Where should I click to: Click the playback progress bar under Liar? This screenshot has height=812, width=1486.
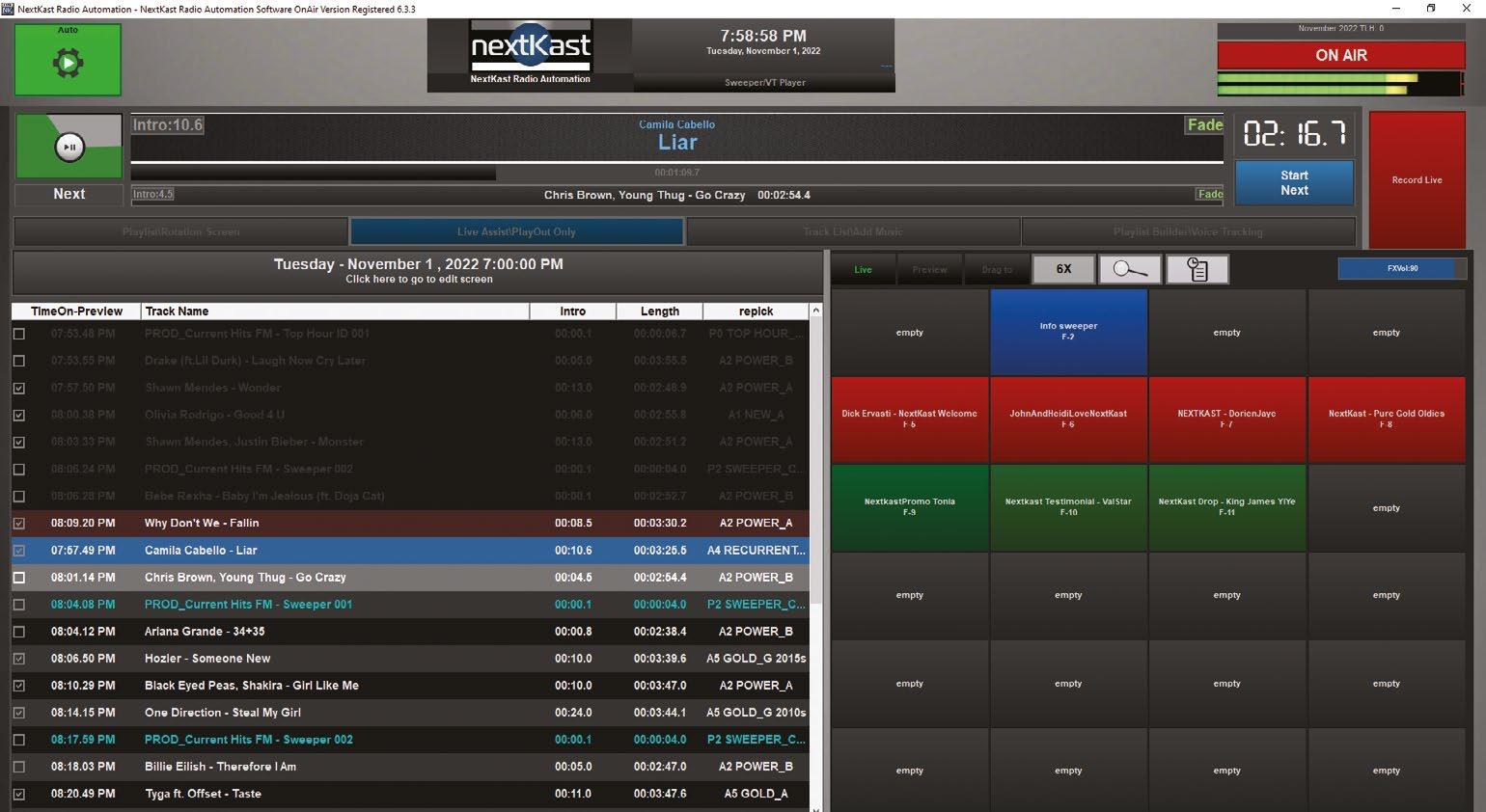[677, 173]
